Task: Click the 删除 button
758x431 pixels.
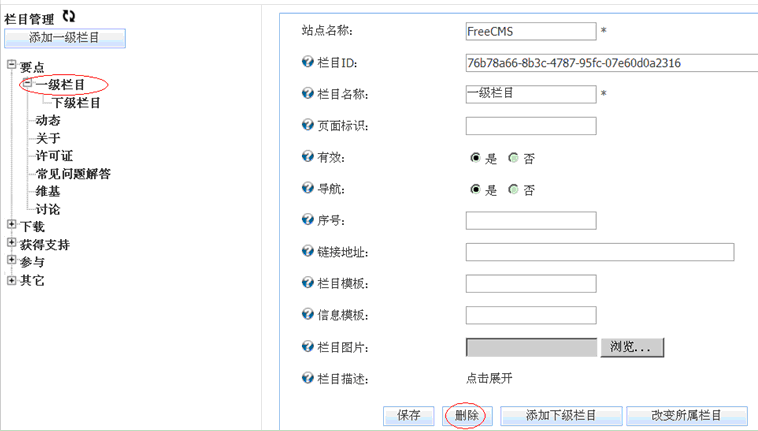Action: point(467,416)
